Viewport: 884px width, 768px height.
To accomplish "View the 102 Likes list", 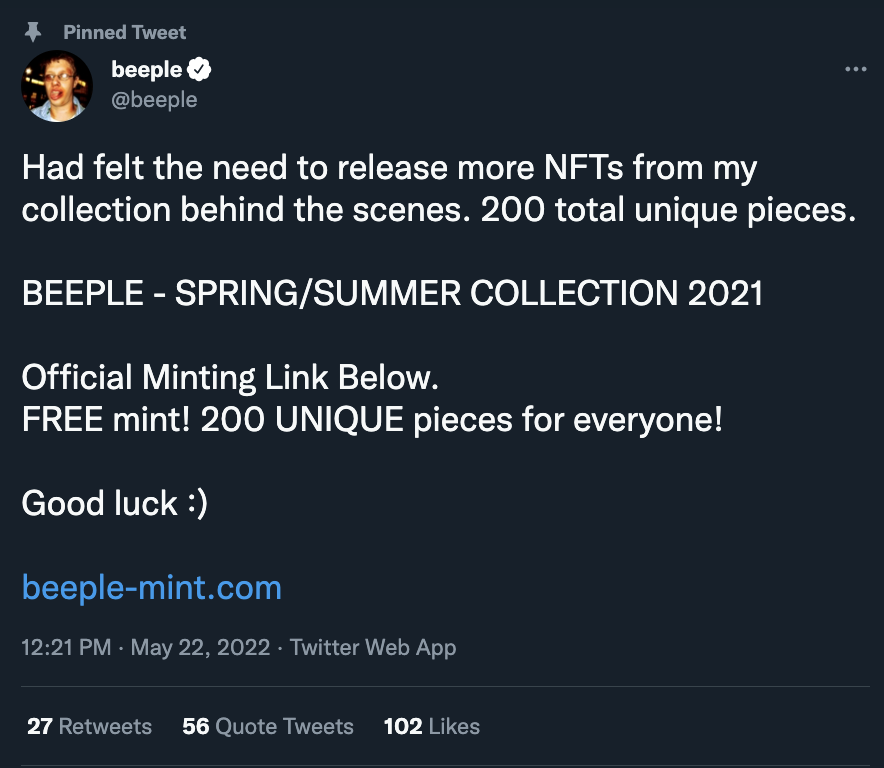I will click(x=431, y=726).
